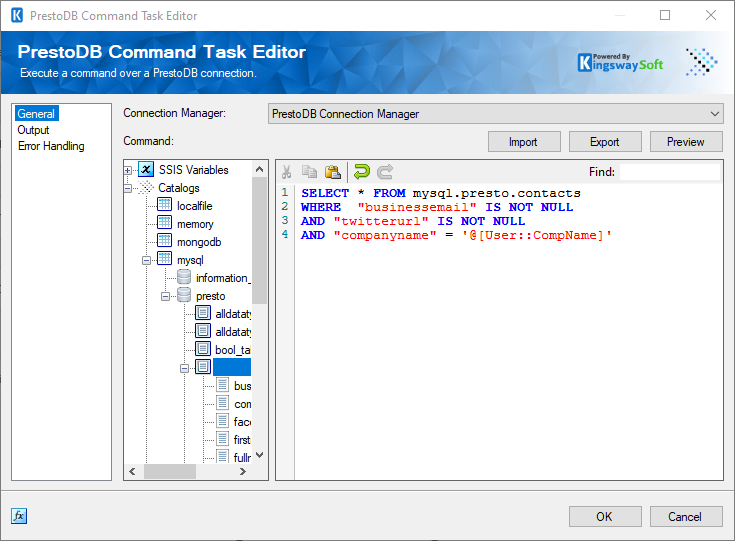Maximize the Command Task Editor window

(x=665, y=15)
